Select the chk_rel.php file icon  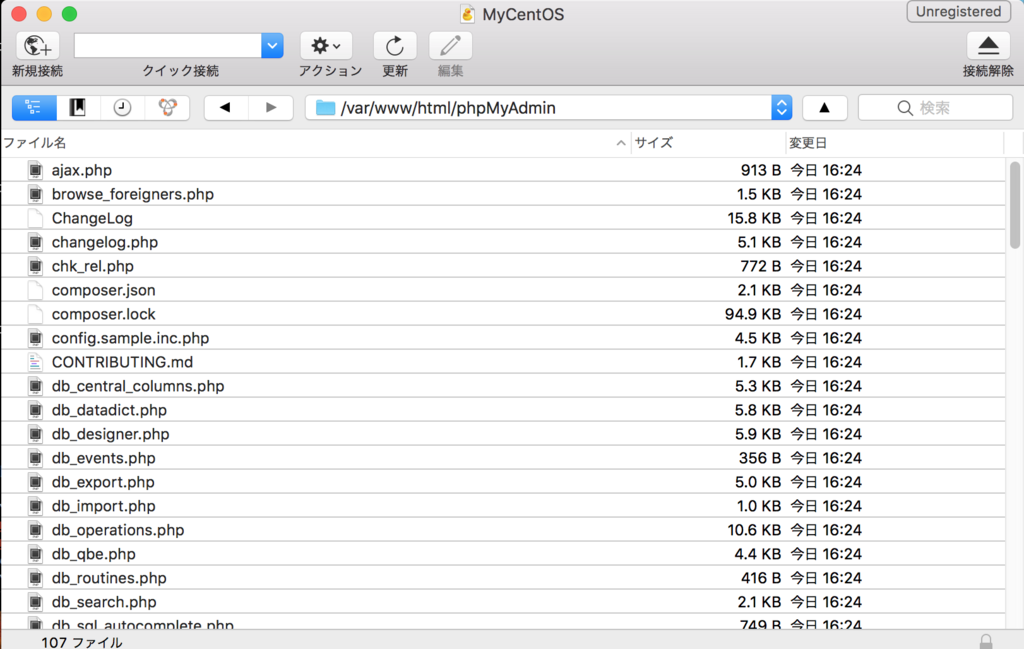point(35,266)
